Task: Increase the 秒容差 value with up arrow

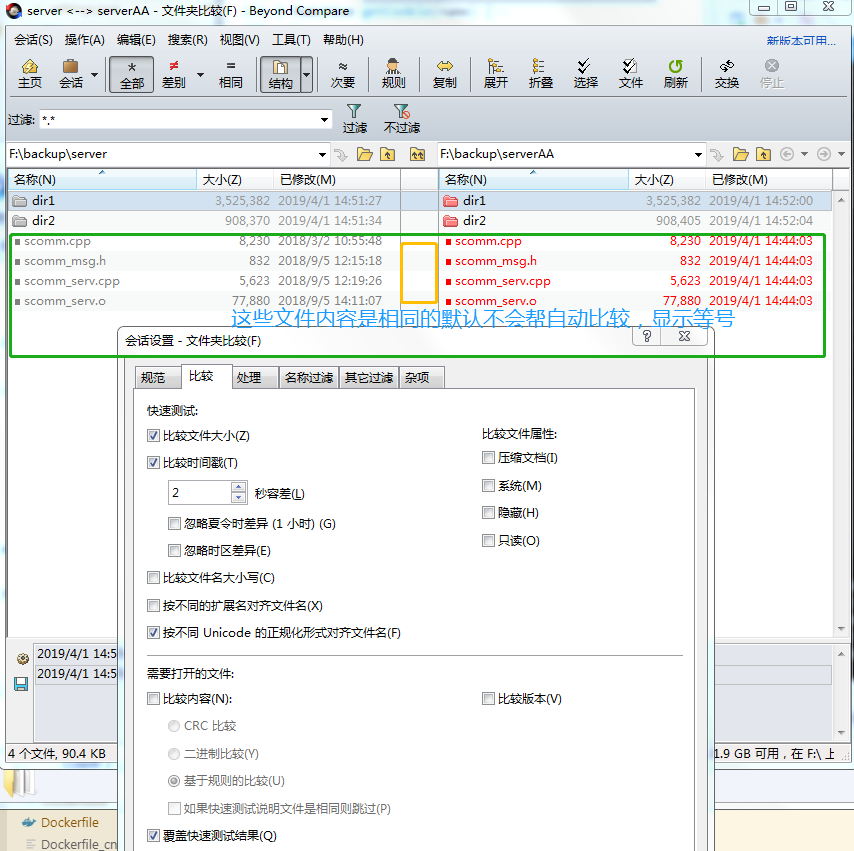Action: coord(239,487)
